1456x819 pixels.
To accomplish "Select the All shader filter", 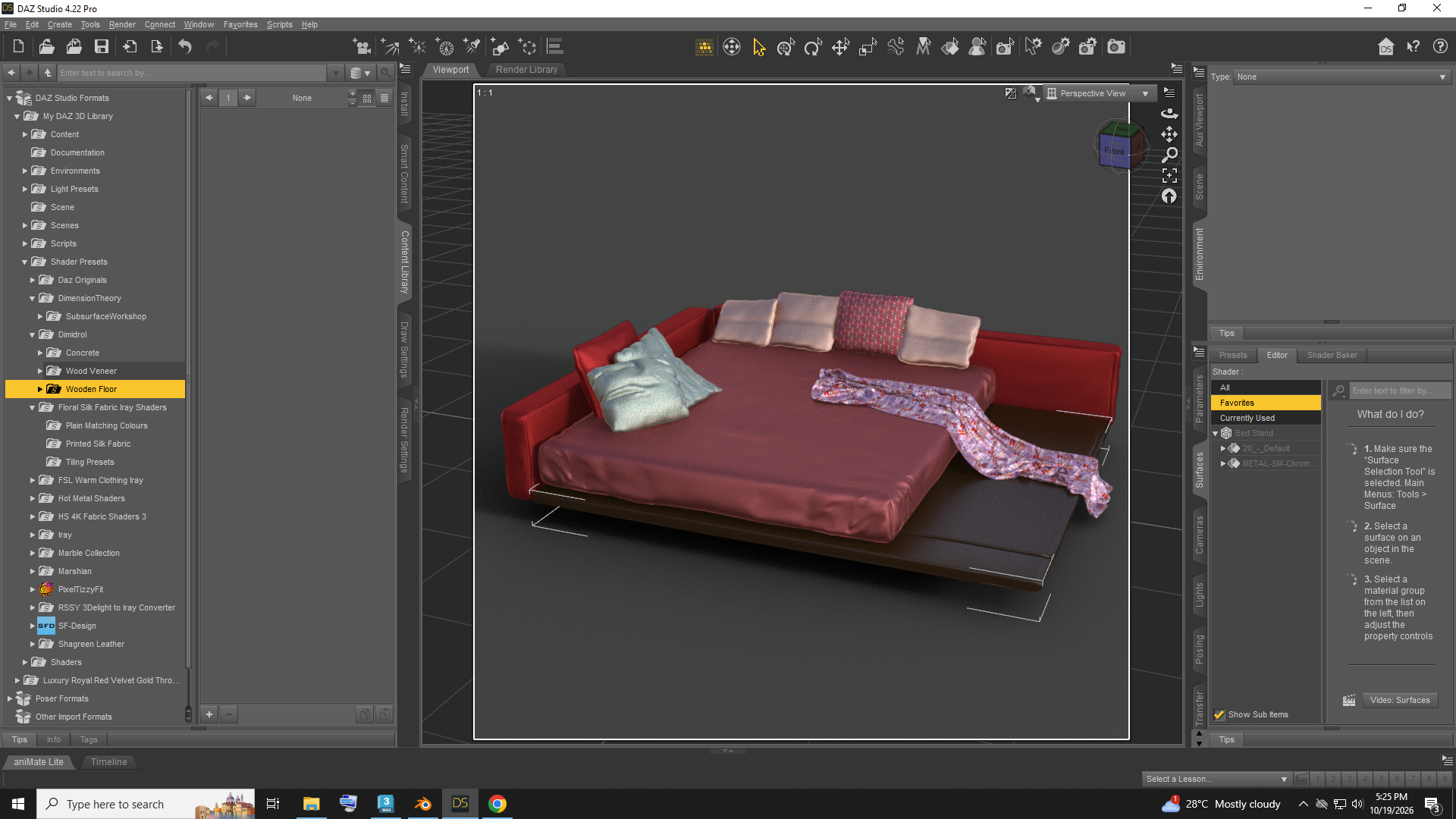I will 1266,388.
